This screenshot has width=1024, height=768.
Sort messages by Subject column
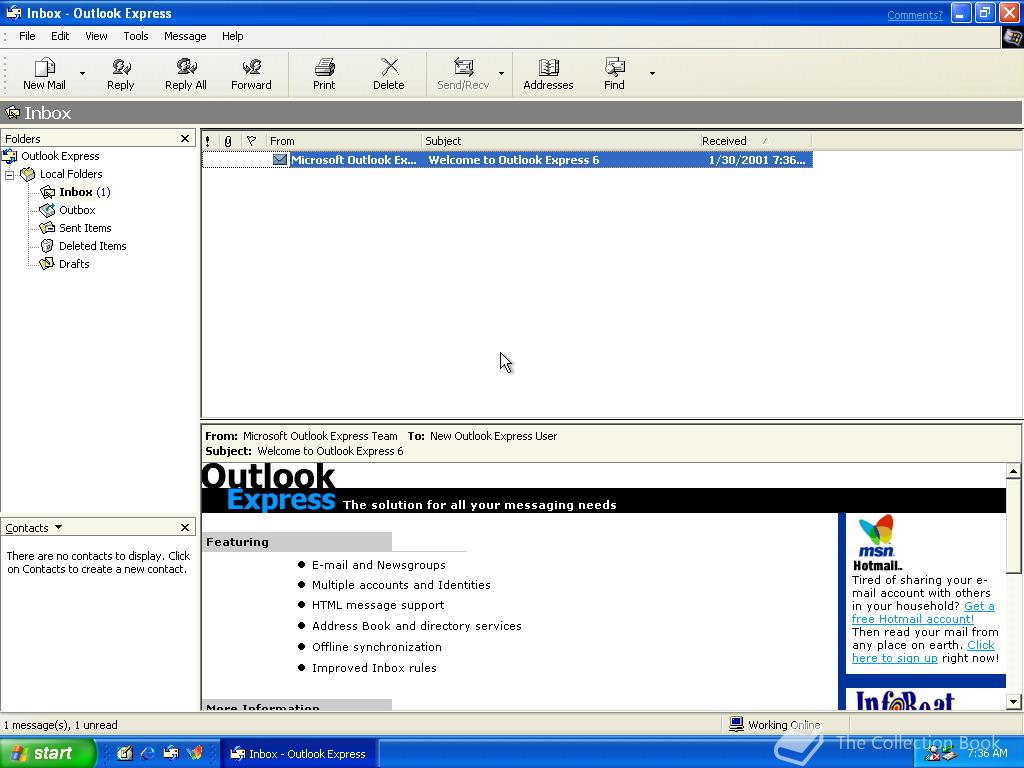click(x=560, y=141)
